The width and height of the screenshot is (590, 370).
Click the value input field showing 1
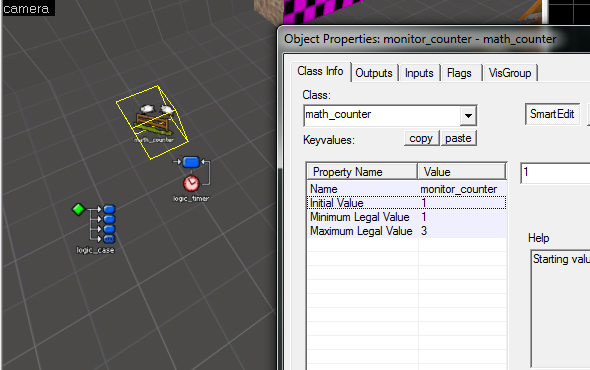(555, 173)
